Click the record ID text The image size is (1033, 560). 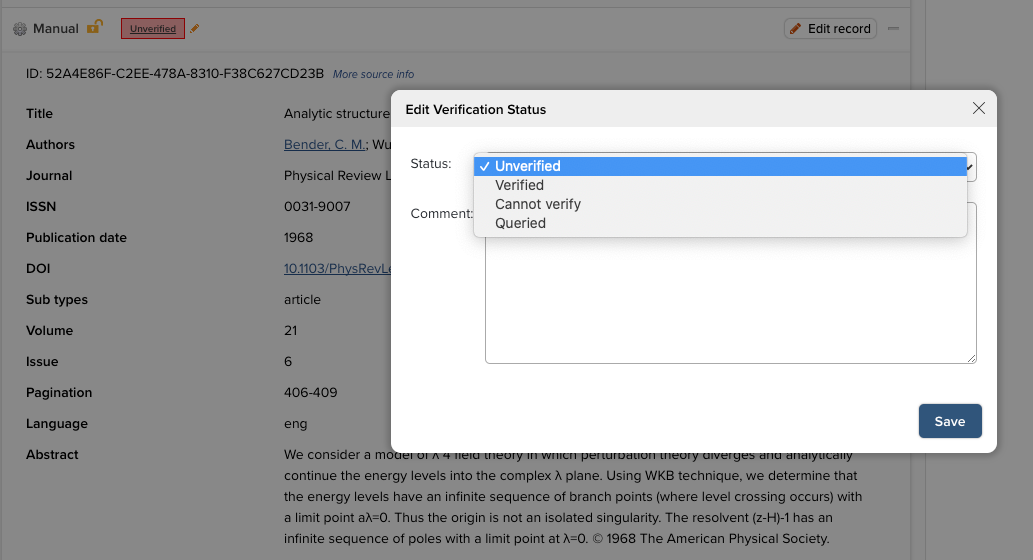coord(175,73)
